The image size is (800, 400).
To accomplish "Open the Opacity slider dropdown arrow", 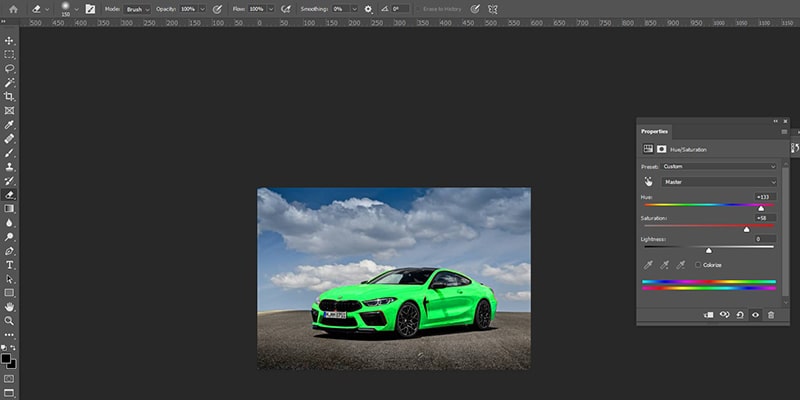I will (203, 9).
